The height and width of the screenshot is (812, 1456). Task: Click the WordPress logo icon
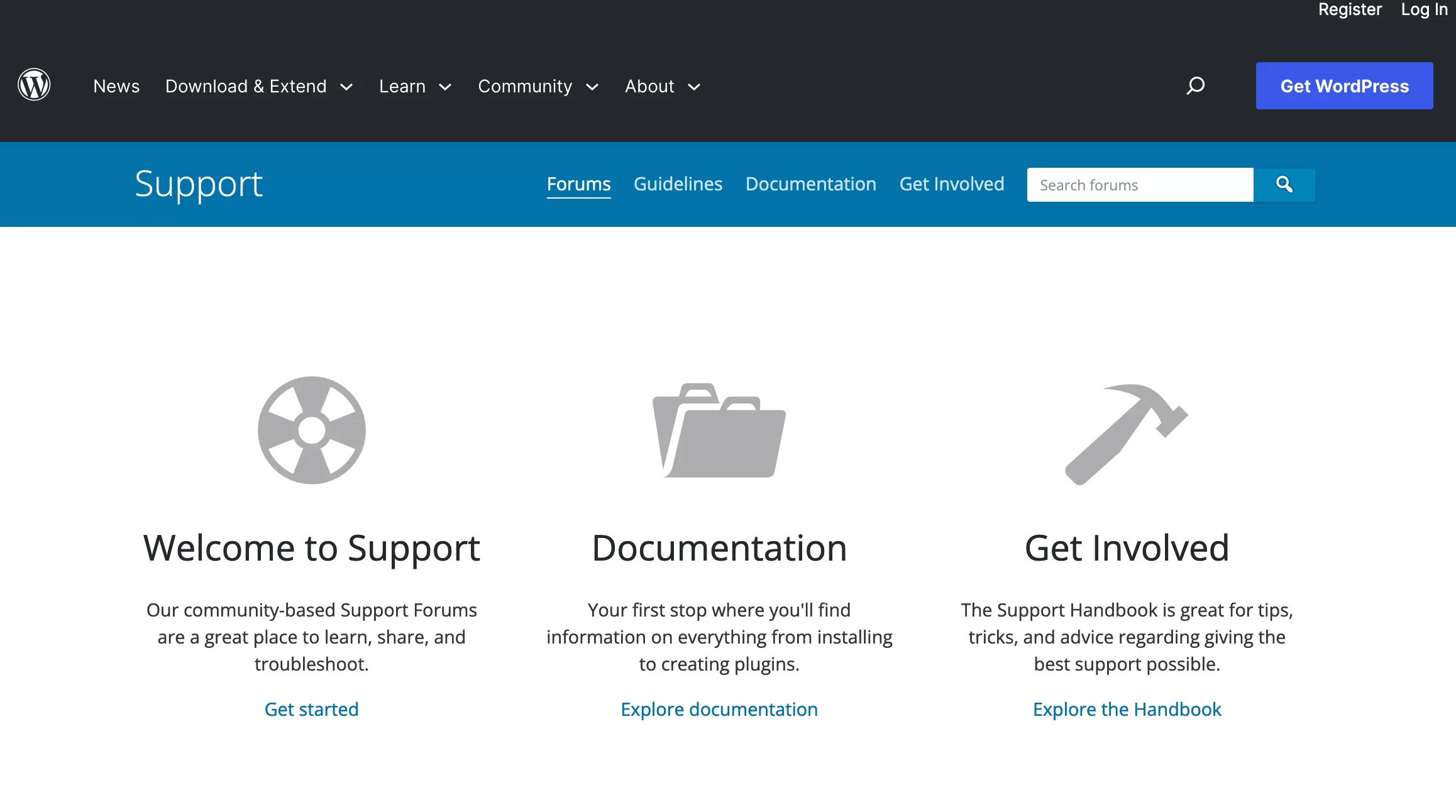(34, 84)
